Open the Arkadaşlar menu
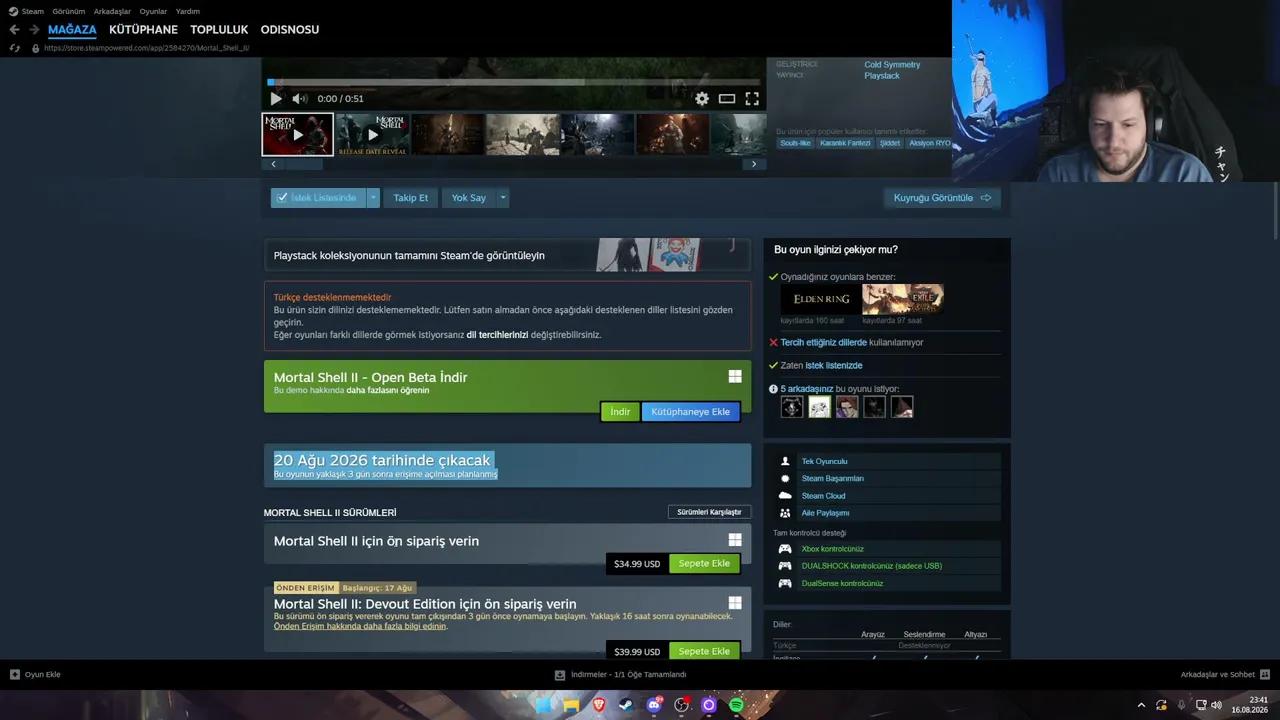 pyautogui.click(x=112, y=11)
